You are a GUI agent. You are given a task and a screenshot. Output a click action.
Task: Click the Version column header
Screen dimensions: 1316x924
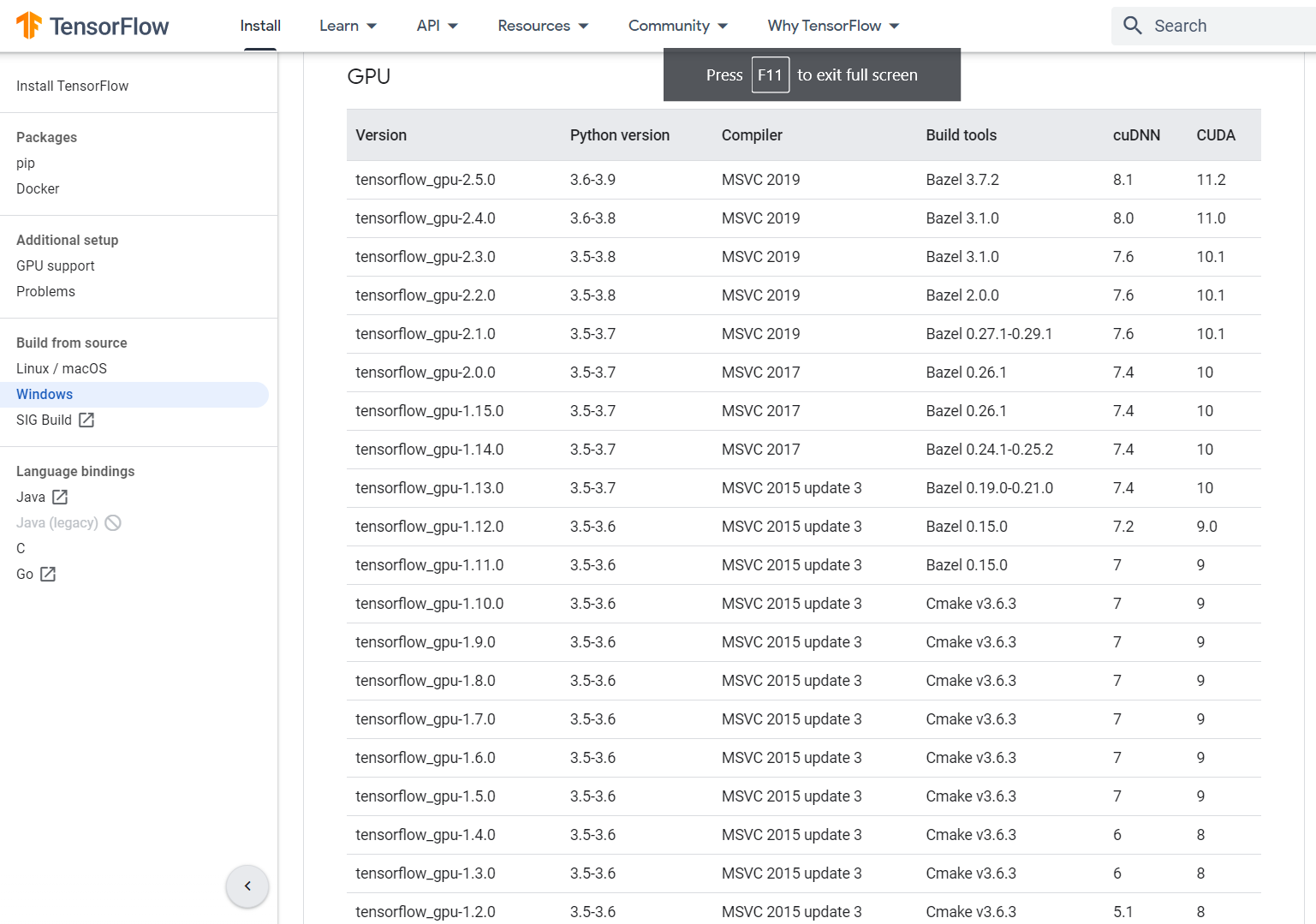pos(381,135)
